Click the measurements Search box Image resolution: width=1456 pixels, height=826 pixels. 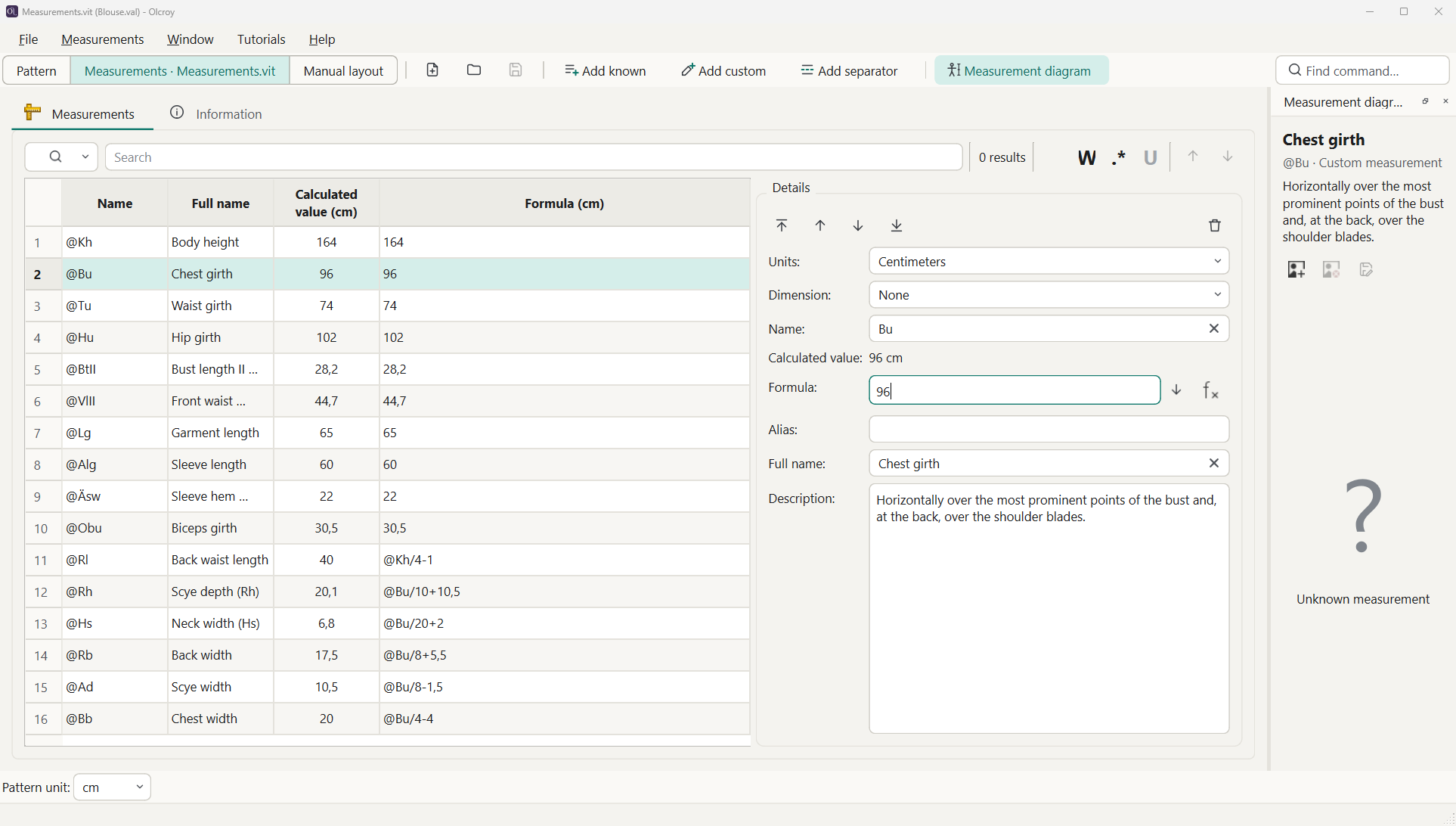pos(534,157)
